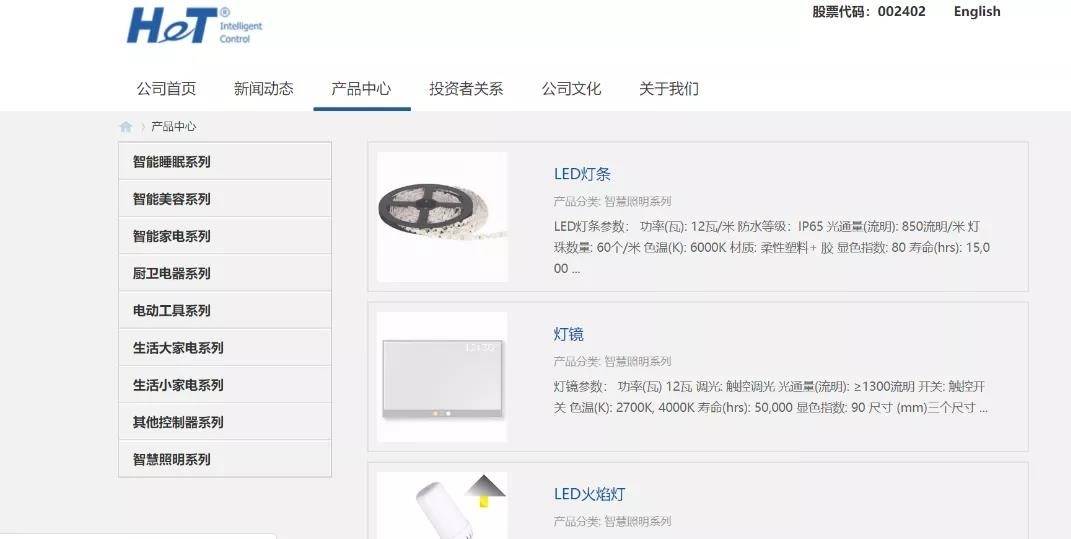Screen dimensions: 1071x539
Task: Click 产品中心 in the breadcrumb
Action: [x=173, y=126]
